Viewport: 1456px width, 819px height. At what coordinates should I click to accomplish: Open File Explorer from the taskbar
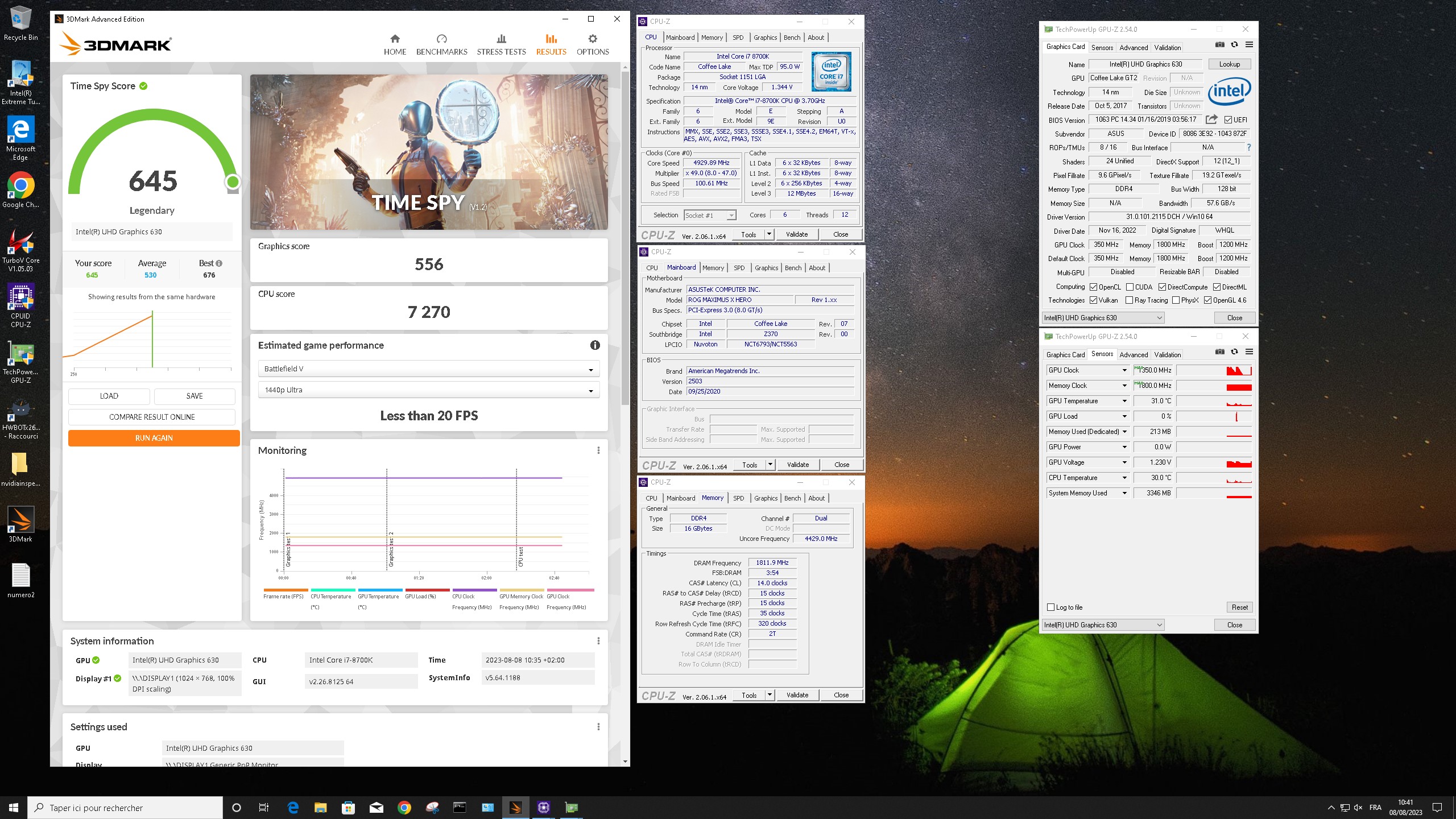(x=320, y=808)
